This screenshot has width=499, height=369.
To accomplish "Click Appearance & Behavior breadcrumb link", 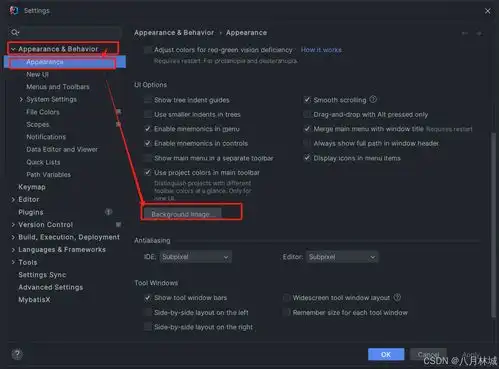I will click(174, 33).
